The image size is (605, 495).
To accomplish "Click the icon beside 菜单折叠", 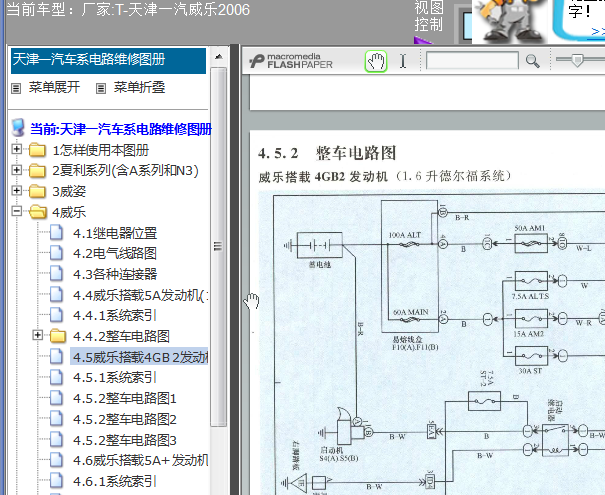I will click(x=101, y=88).
